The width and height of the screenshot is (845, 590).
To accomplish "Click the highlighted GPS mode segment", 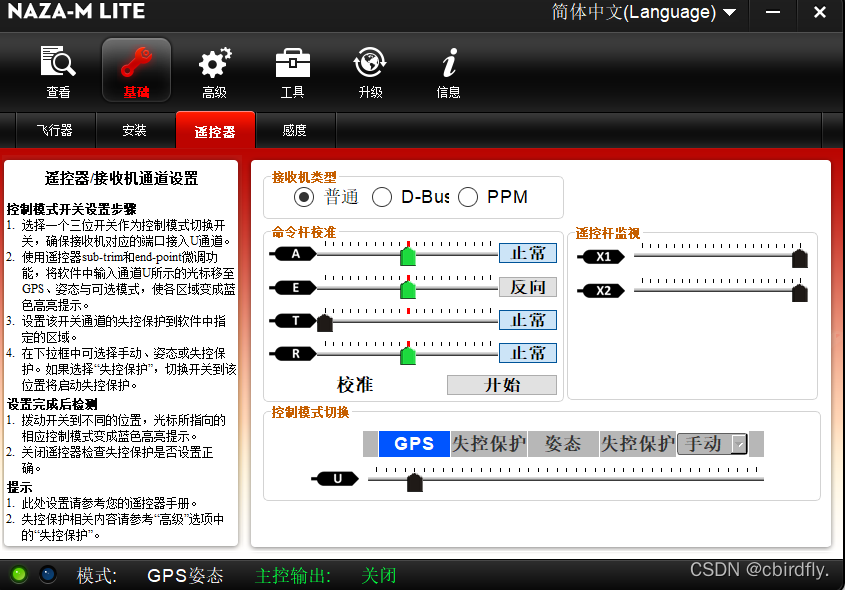I will 414,444.
